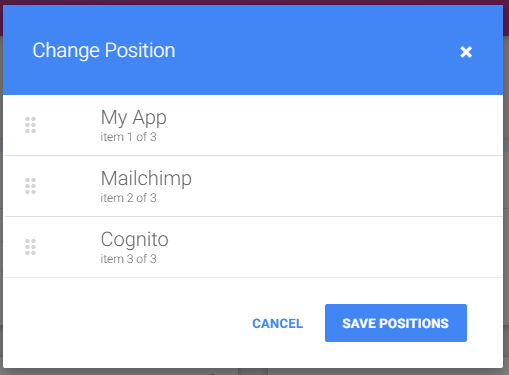Select the My App title text
509x375 pixels.
pos(134,118)
